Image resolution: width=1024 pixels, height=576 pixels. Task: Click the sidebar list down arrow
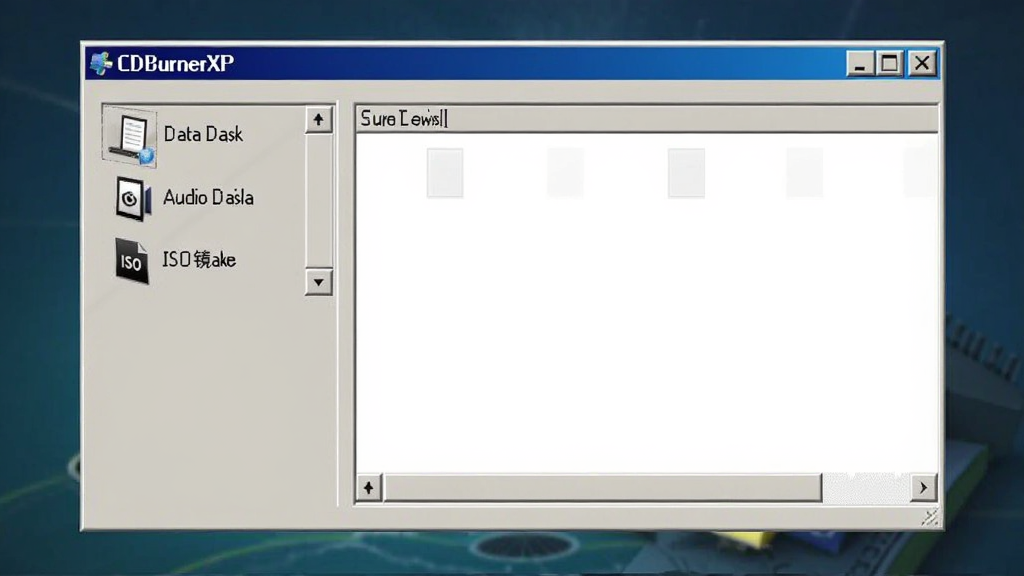[318, 282]
